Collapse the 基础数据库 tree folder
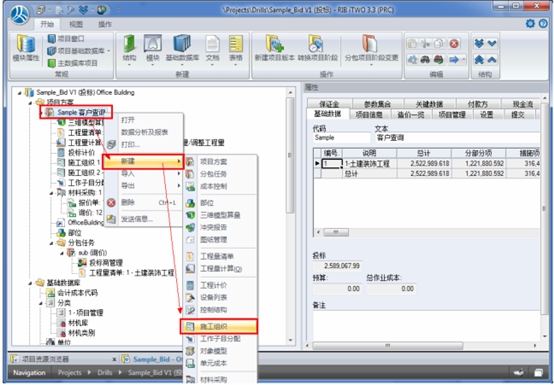Screen dimensions: 554x385 [30, 283]
